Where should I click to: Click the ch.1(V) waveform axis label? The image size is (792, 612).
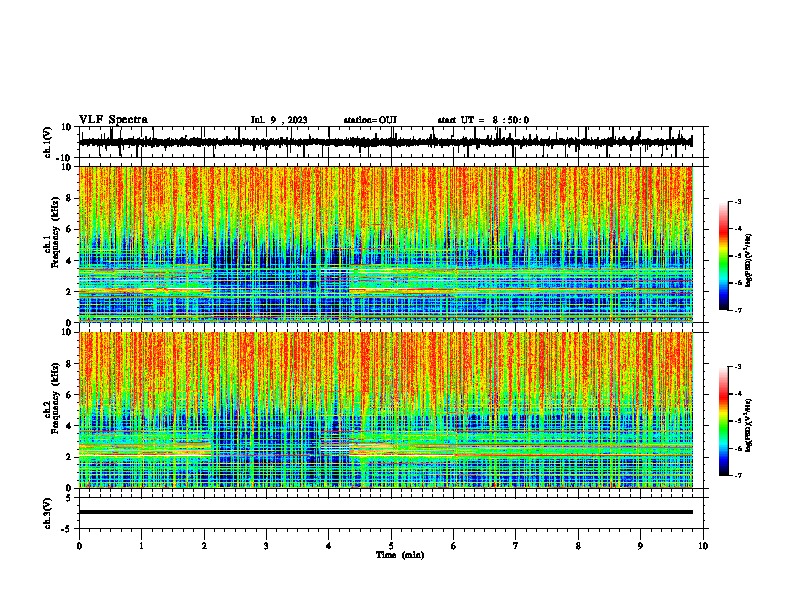(x=48, y=142)
